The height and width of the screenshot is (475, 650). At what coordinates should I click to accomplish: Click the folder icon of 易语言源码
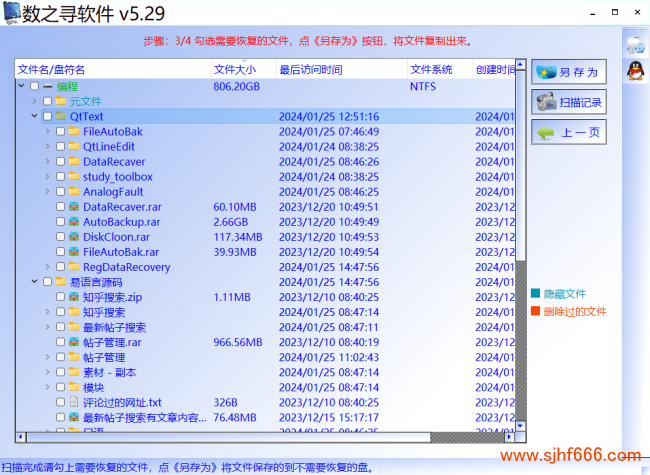[x=61, y=282]
